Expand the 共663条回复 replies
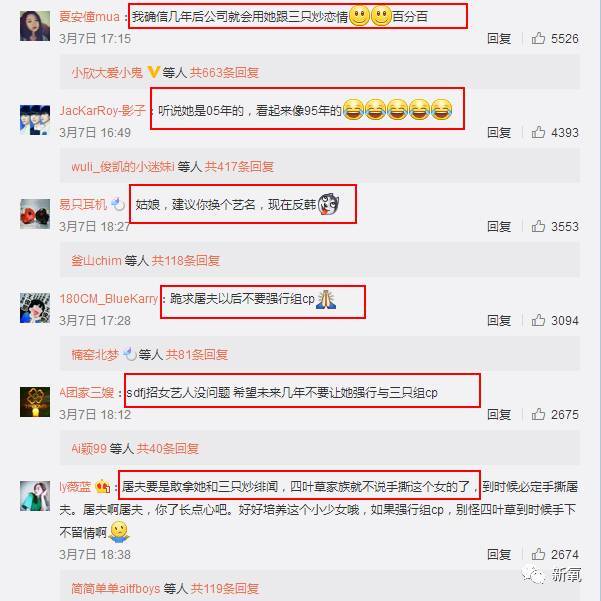Image resolution: width=601 pixels, height=601 pixels. tap(225, 72)
